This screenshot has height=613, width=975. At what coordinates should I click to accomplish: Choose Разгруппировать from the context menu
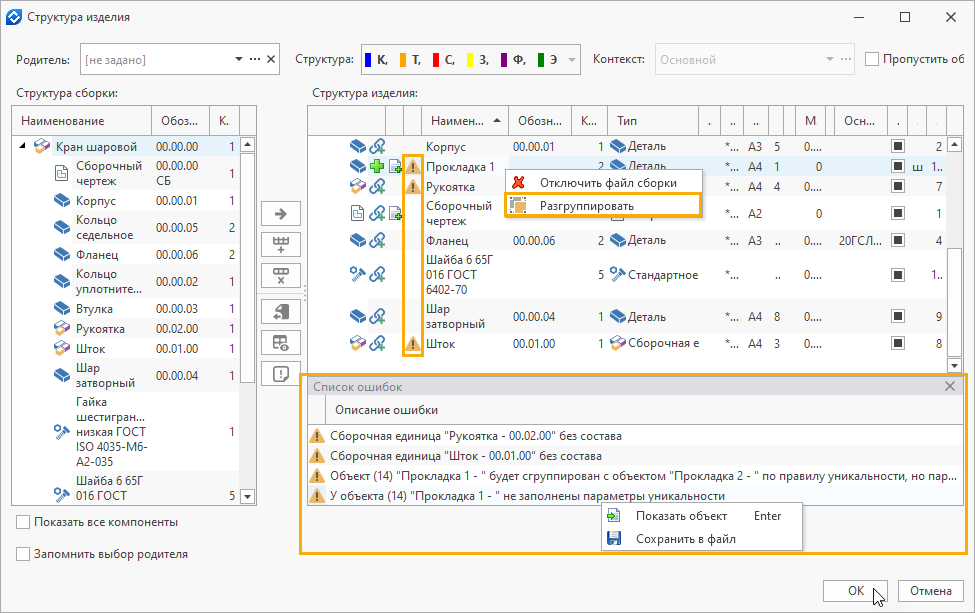click(x=586, y=205)
